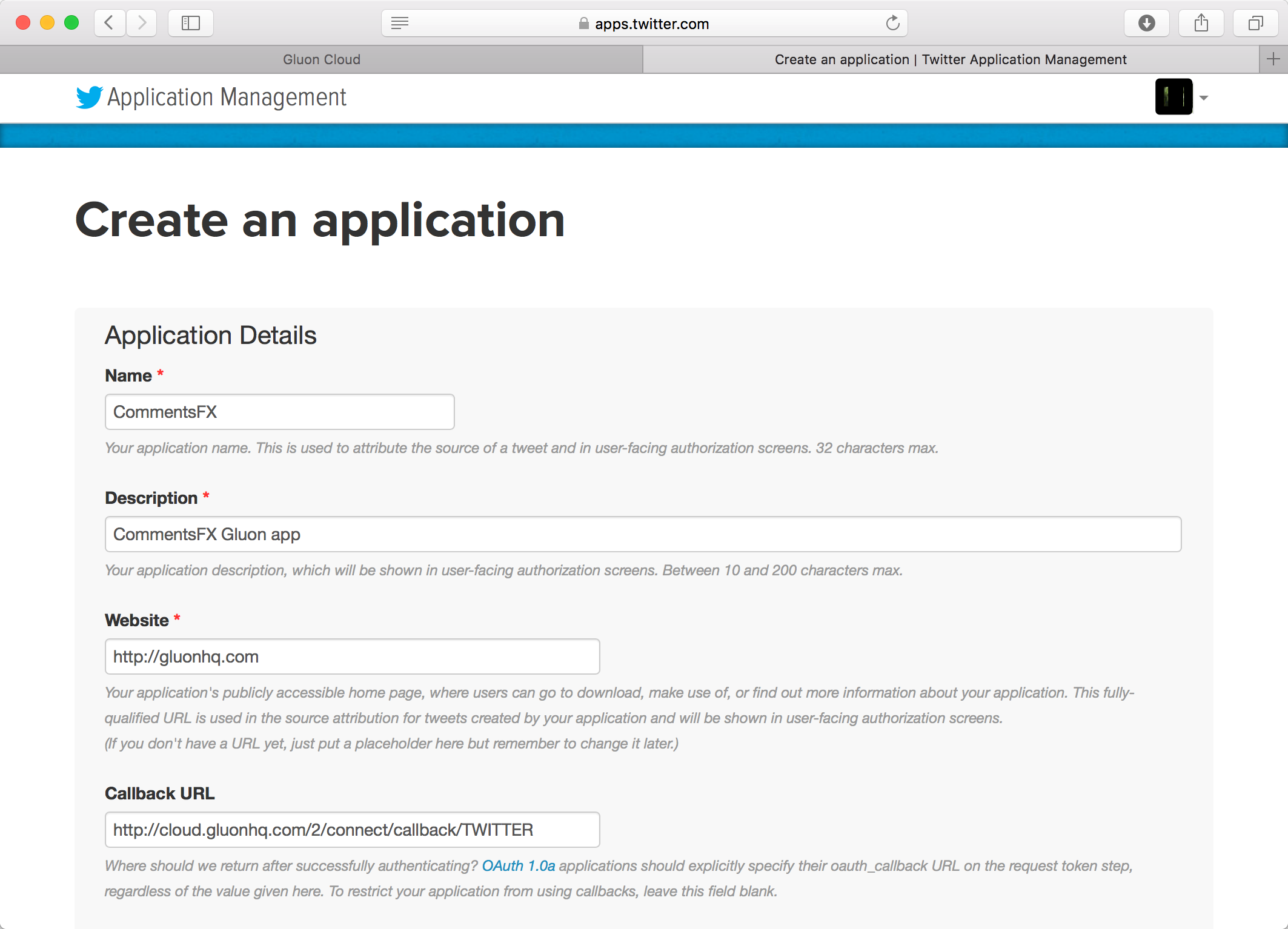Show all tabs overview
The image size is (1288, 929).
[1255, 23]
